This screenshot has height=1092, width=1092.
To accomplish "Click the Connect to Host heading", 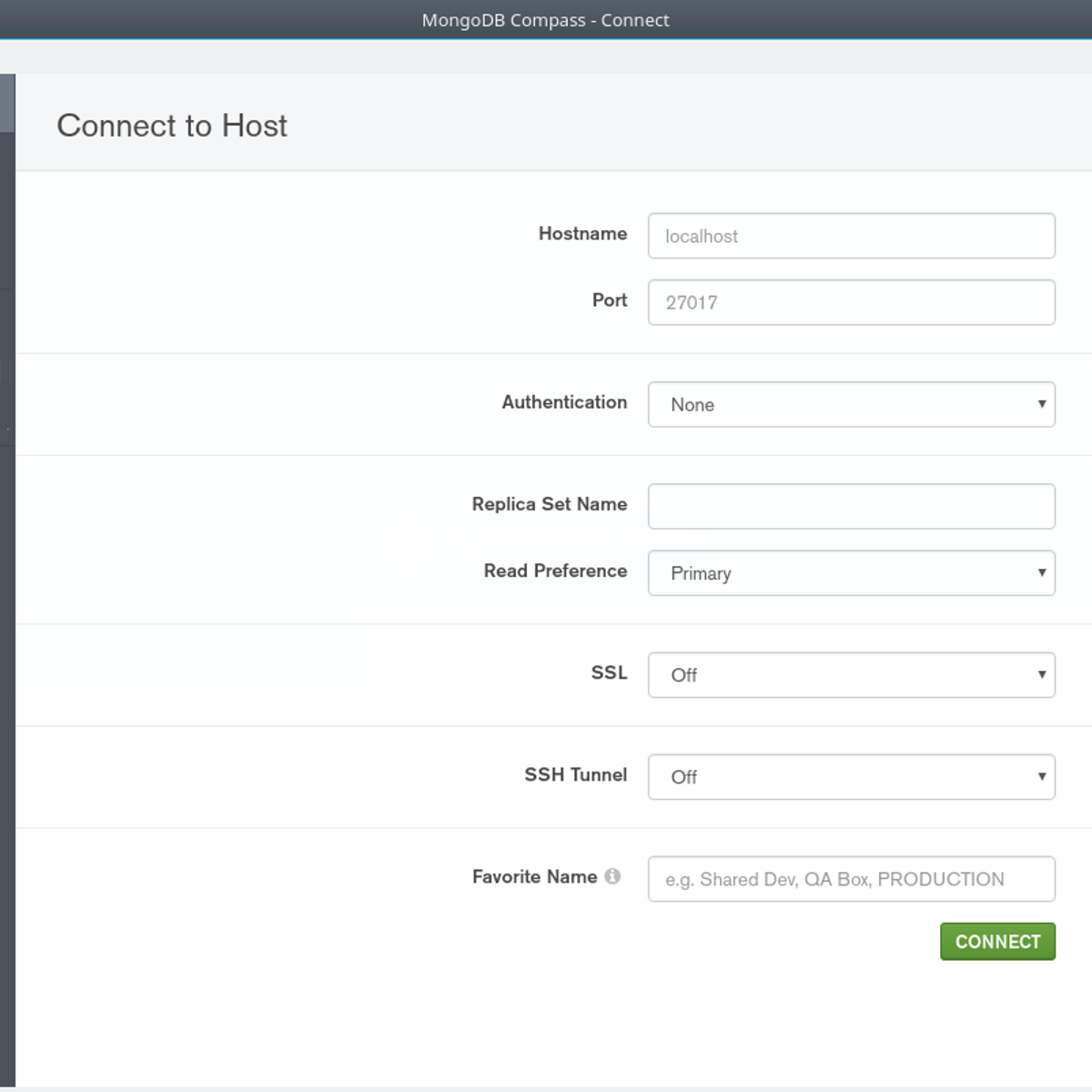I will (172, 126).
